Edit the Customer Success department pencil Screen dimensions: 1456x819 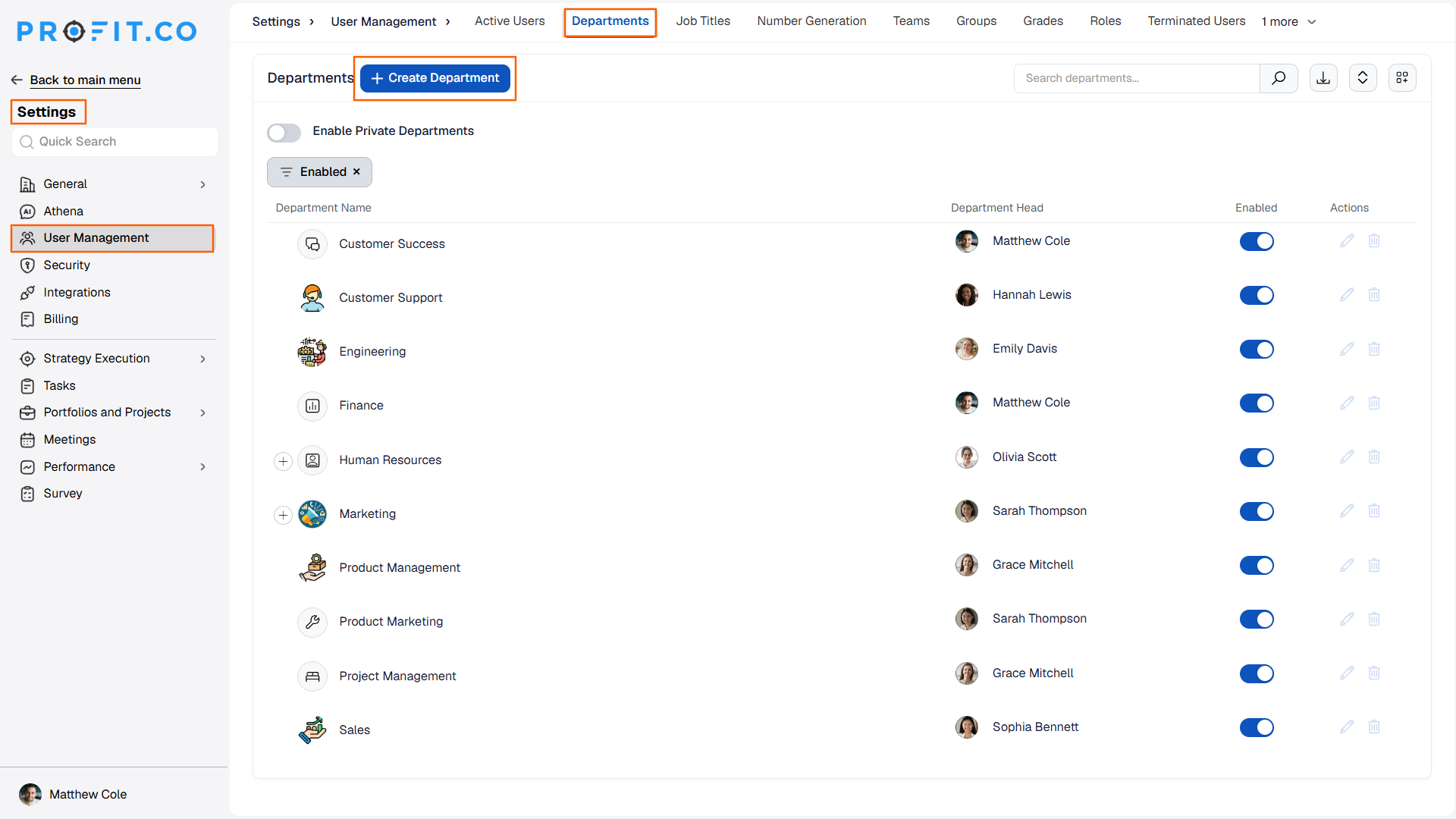tap(1347, 241)
